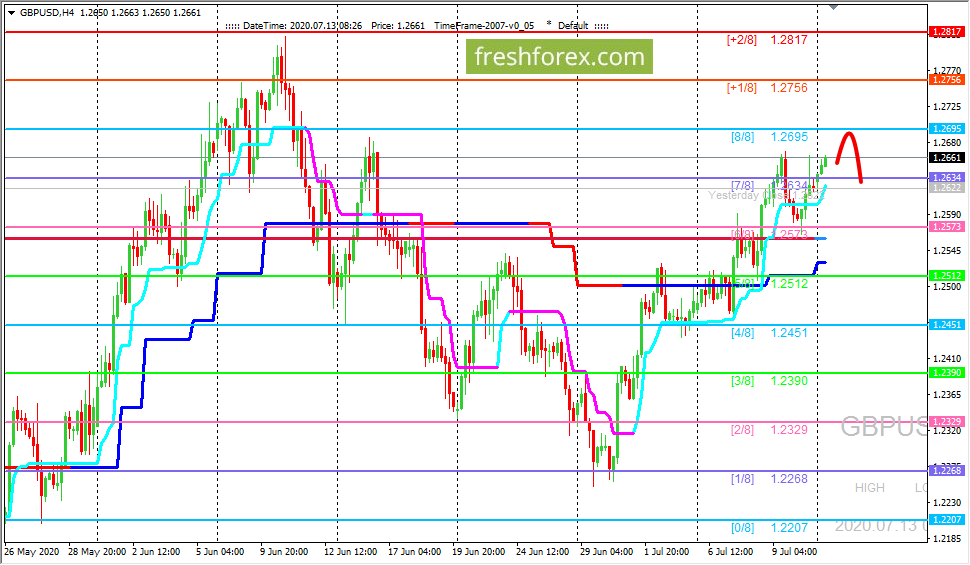
Task: Click the [4/8] 1.2451 level label
Action: (770, 332)
